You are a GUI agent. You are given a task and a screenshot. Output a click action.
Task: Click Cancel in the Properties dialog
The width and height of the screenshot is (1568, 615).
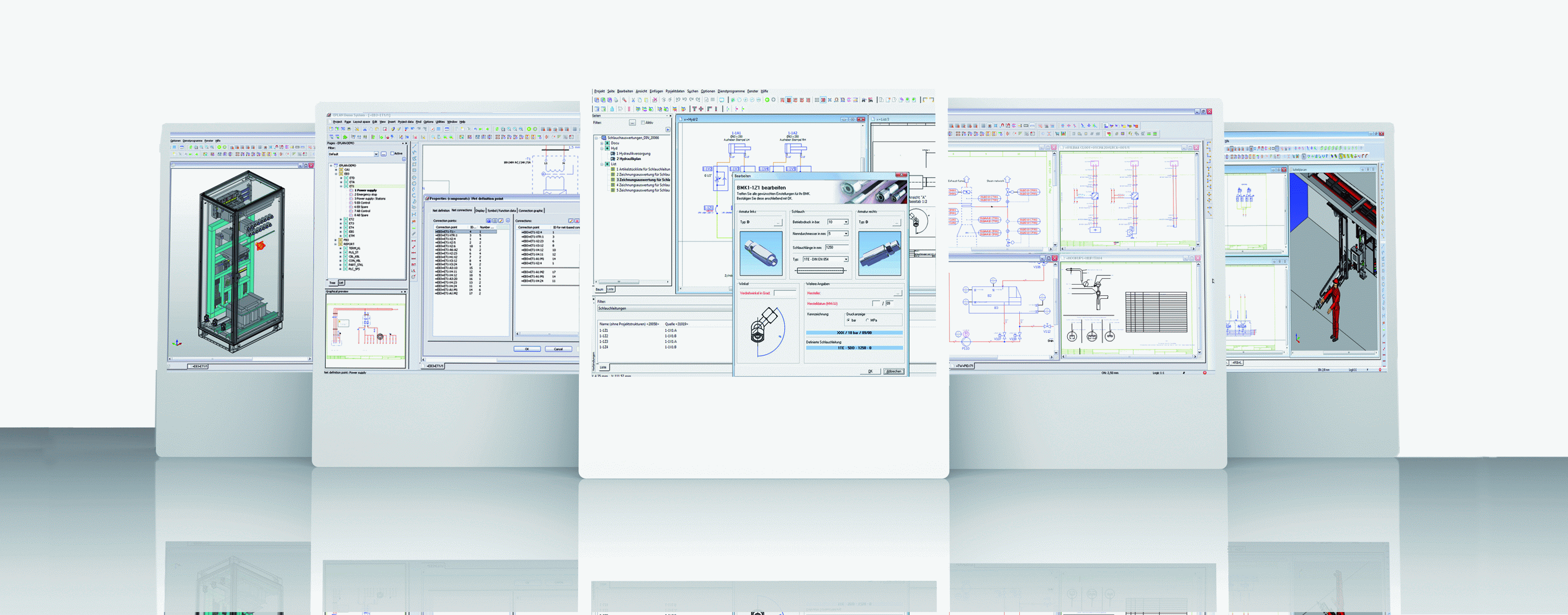point(558,349)
